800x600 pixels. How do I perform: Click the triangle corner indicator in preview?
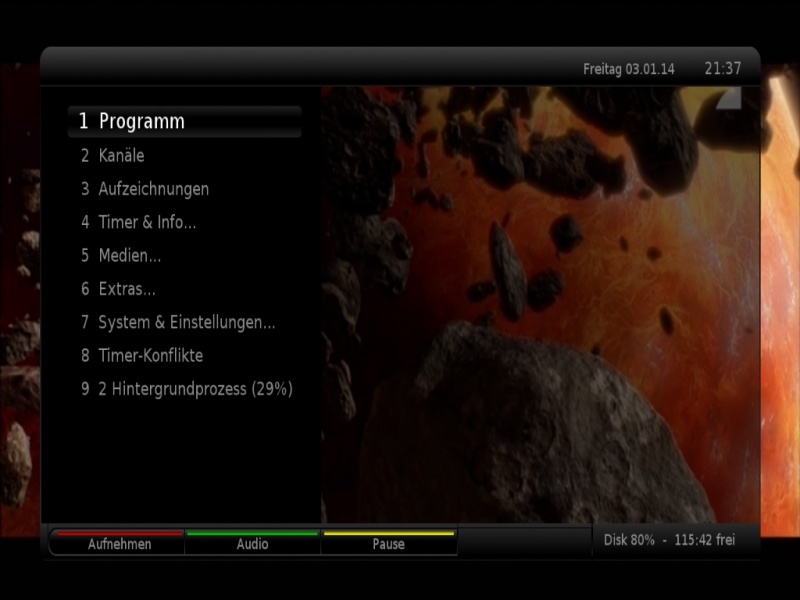pyautogui.click(x=731, y=97)
